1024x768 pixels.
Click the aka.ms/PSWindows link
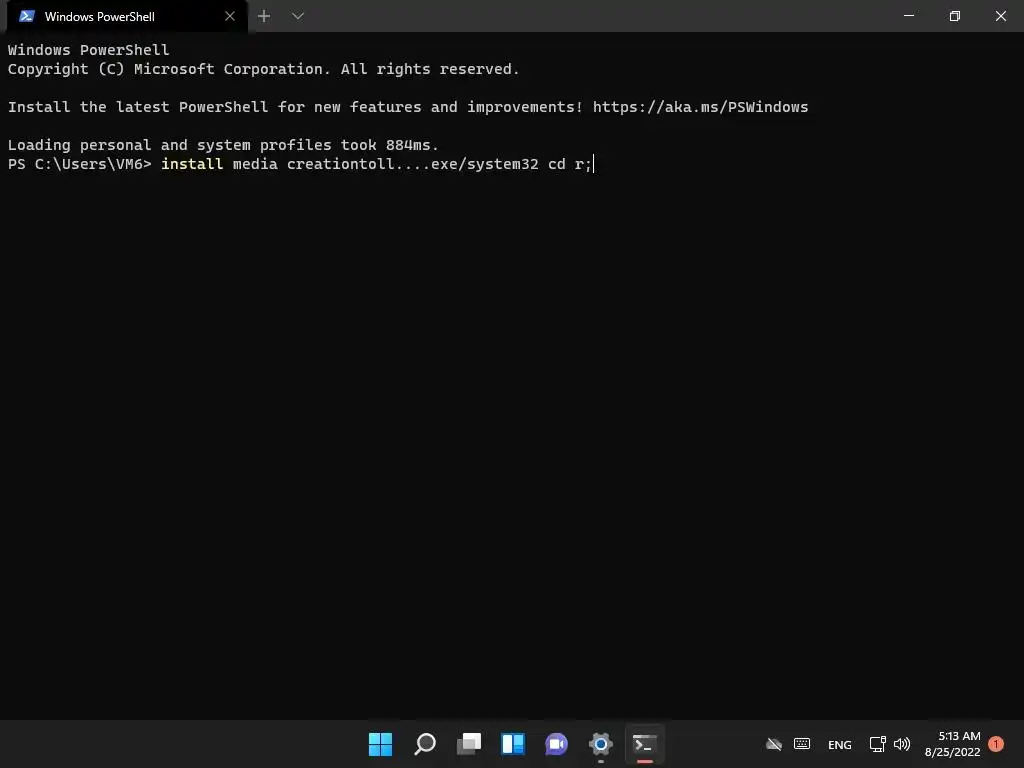point(700,107)
